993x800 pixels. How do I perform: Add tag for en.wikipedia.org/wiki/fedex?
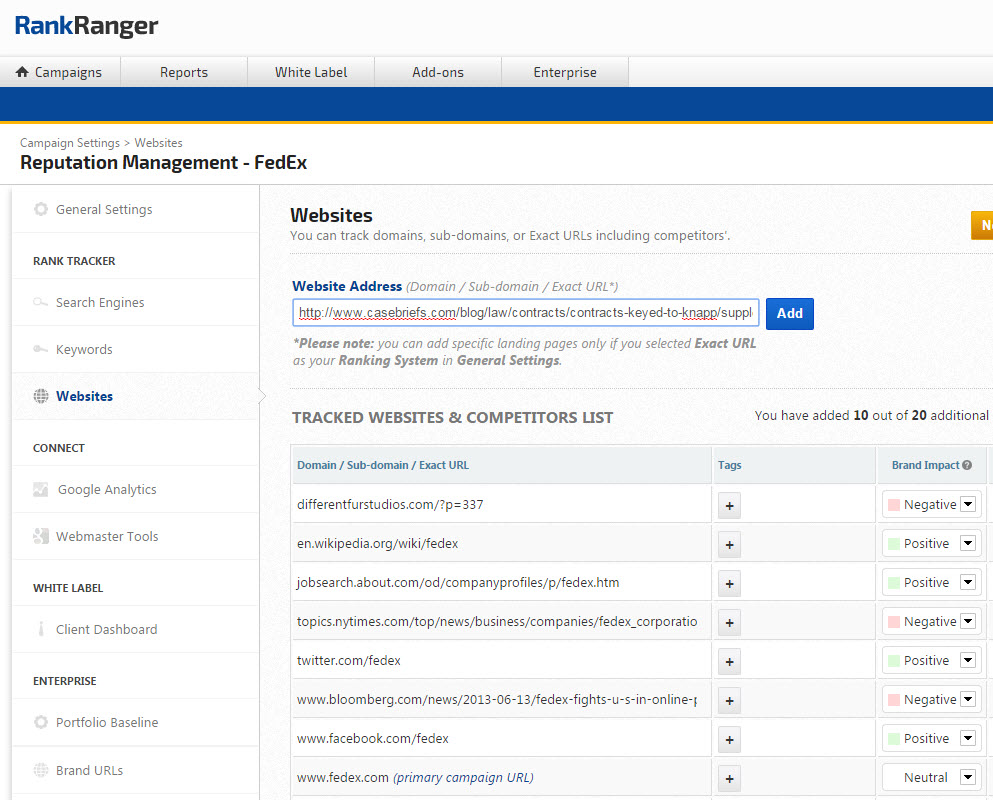point(729,544)
